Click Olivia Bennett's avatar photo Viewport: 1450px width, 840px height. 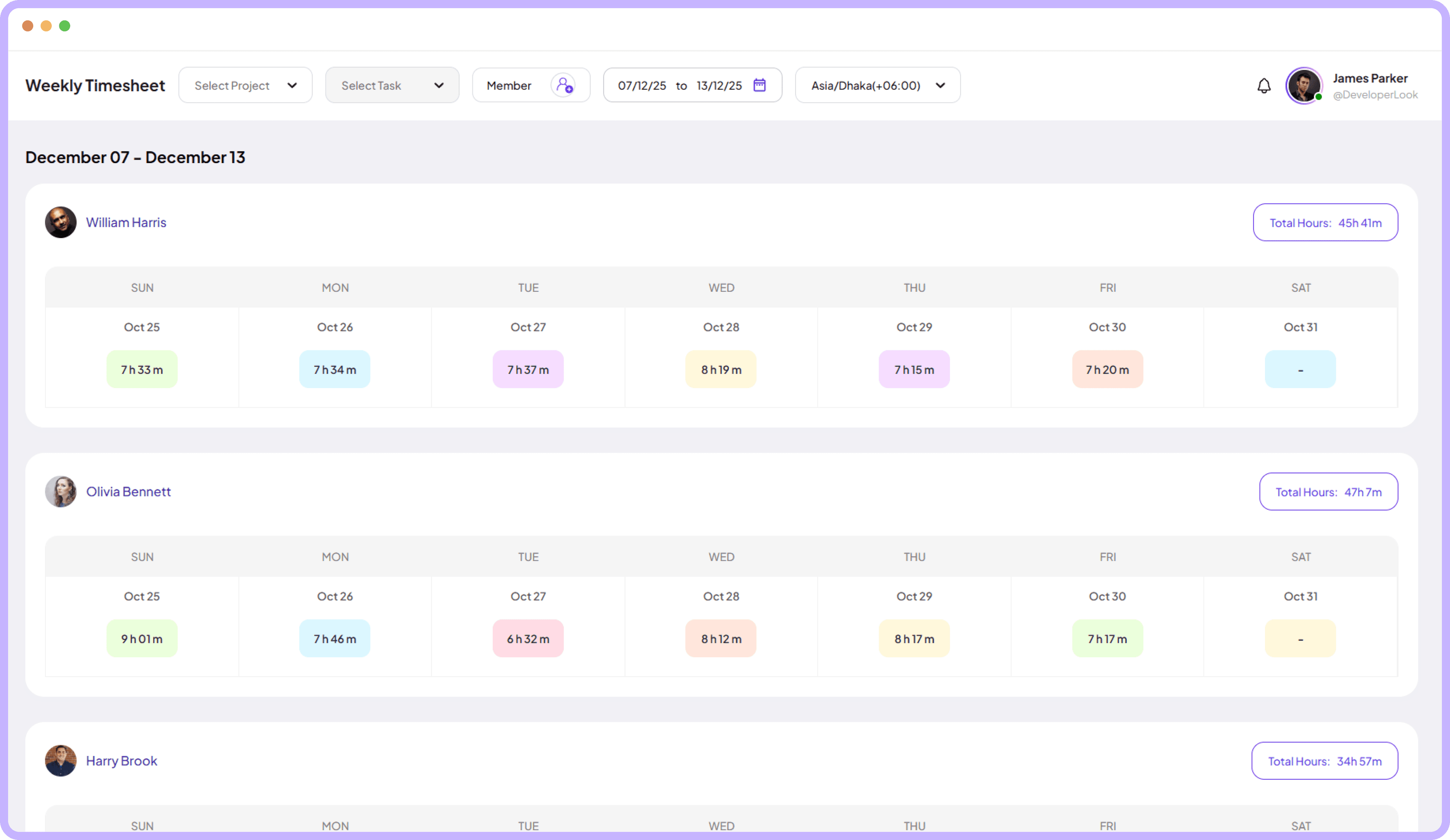coord(60,491)
